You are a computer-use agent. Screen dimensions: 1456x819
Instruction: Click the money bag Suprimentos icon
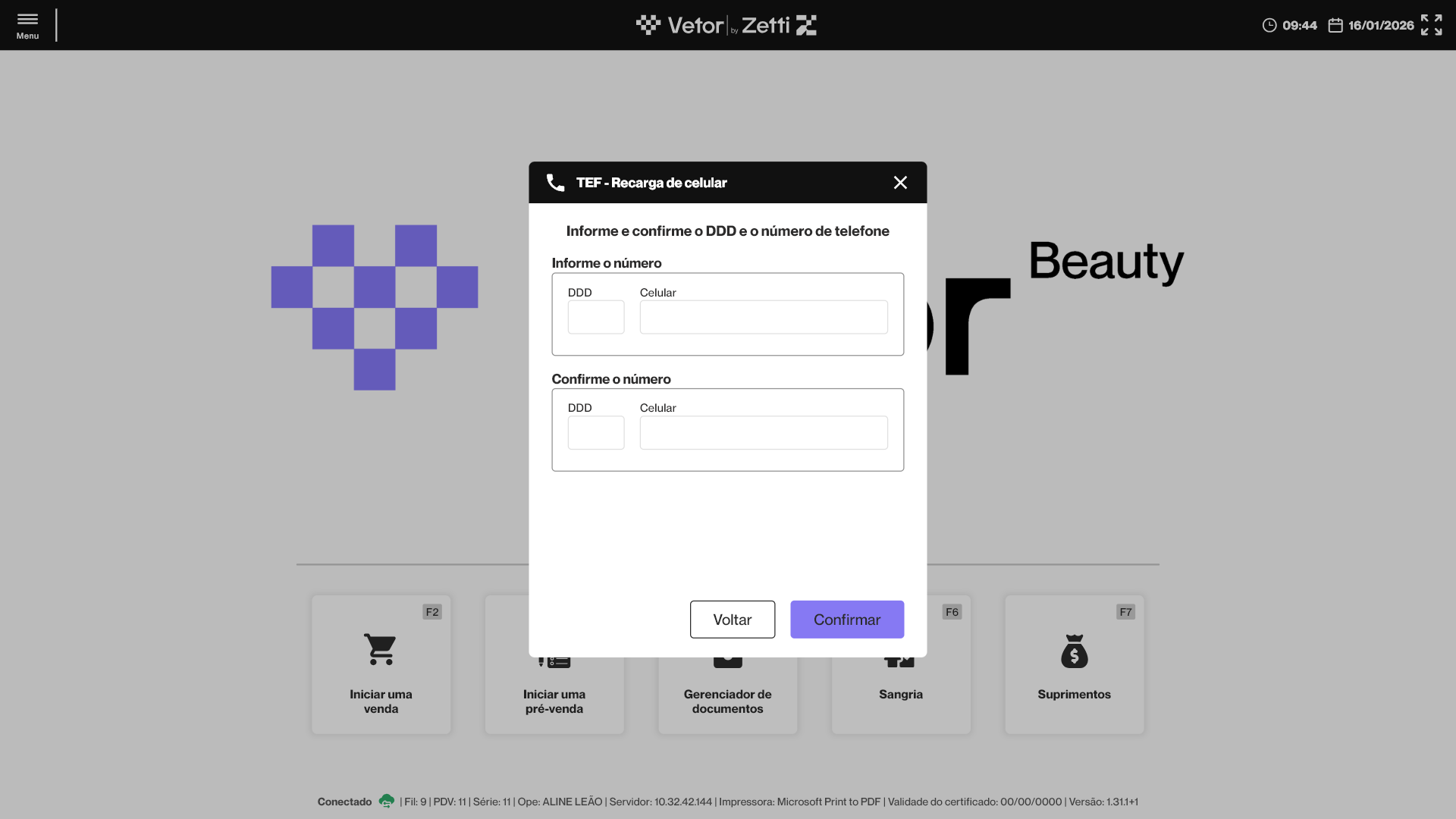click(x=1074, y=651)
